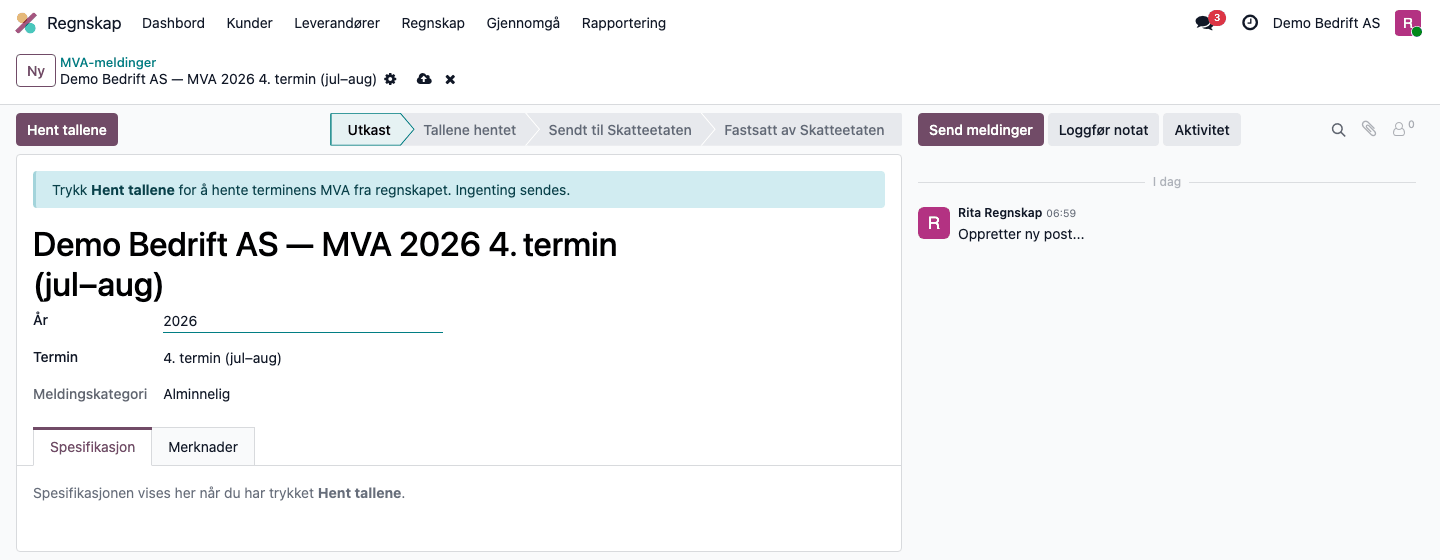Click the blue info banner about Hent tallene
Image resolution: width=1440 pixels, height=560 pixels.
pos(459,189)
